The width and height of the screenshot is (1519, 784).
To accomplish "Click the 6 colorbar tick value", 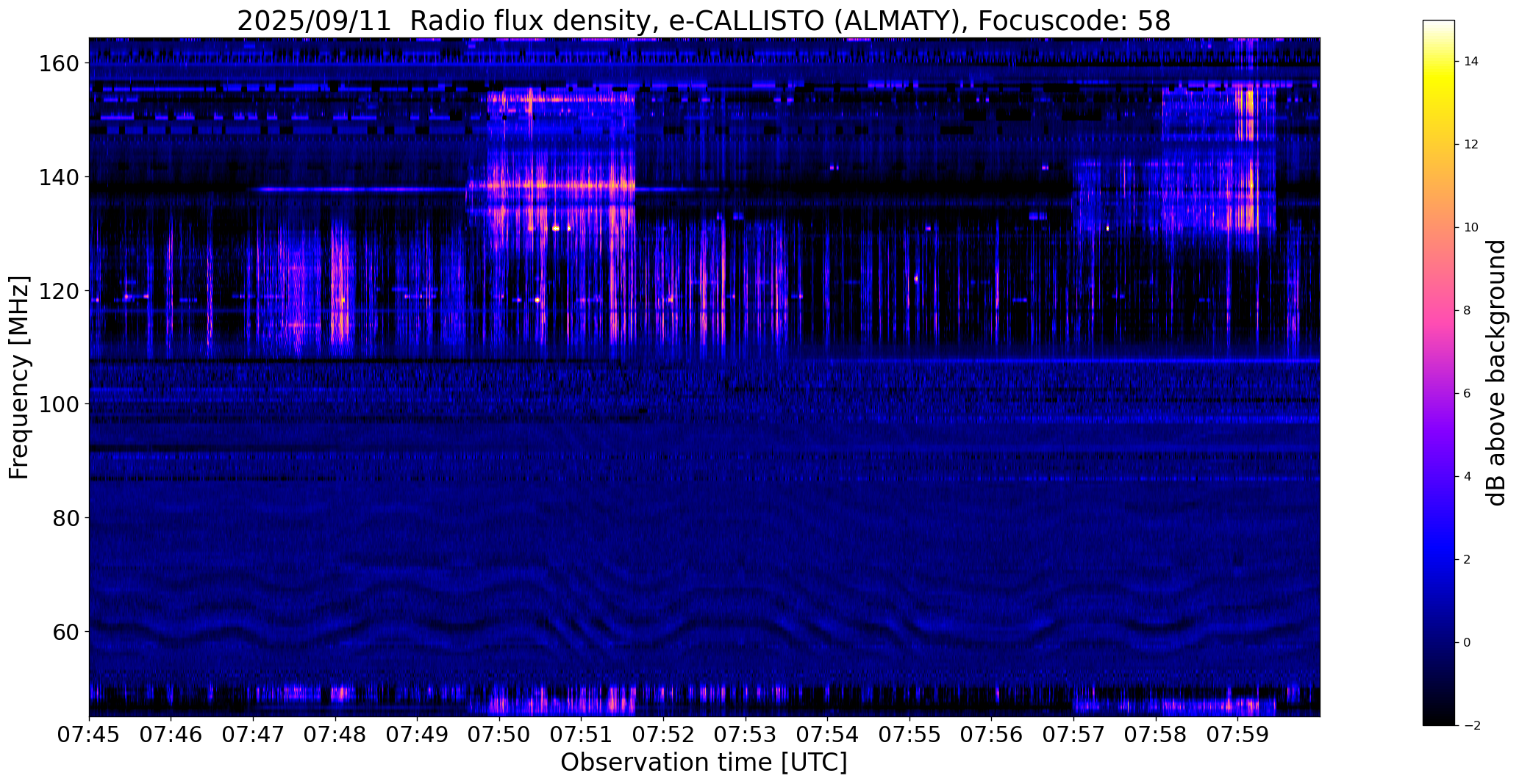I will pos(1468,394).
